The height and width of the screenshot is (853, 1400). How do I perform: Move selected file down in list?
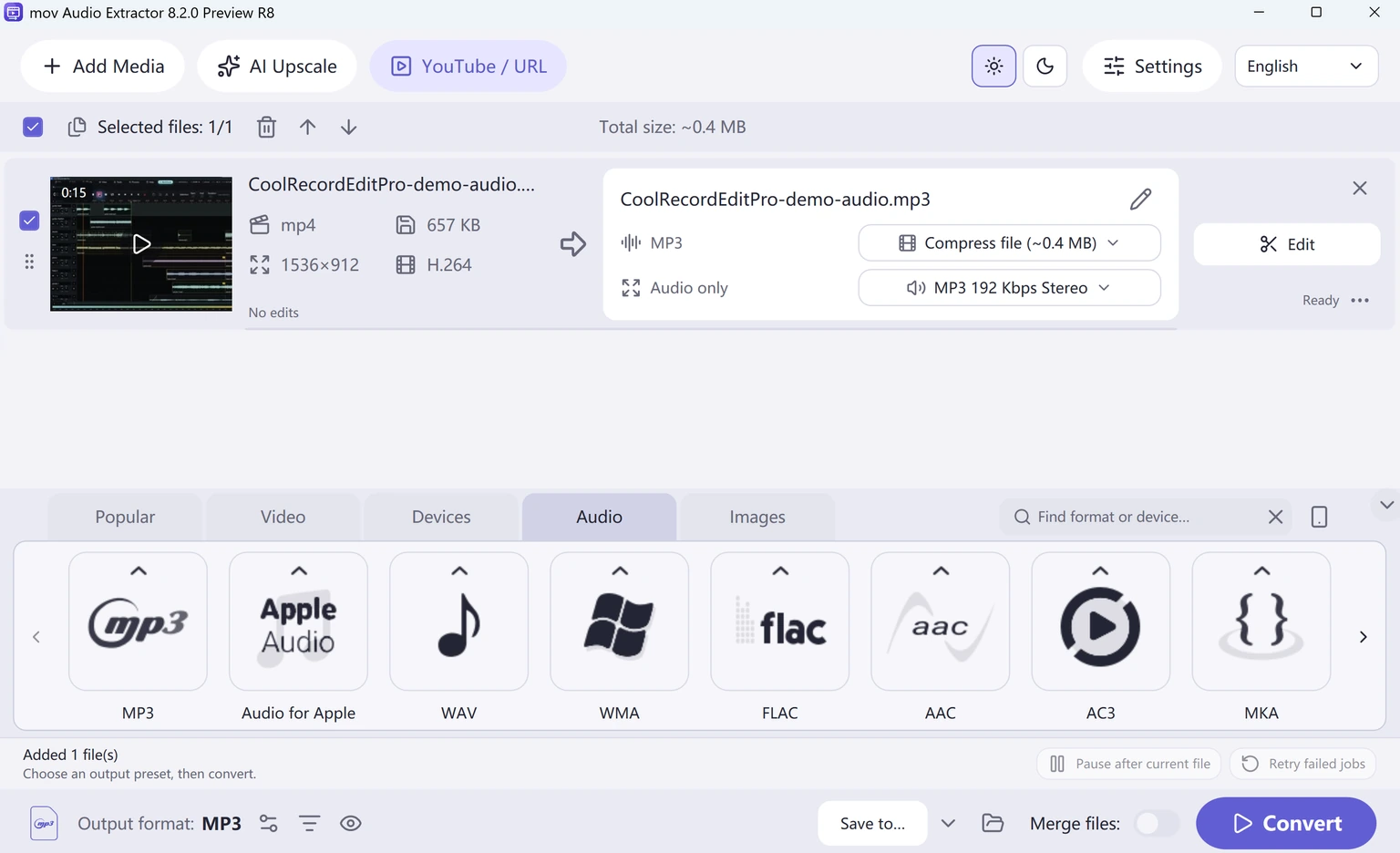tap(348, 127)
